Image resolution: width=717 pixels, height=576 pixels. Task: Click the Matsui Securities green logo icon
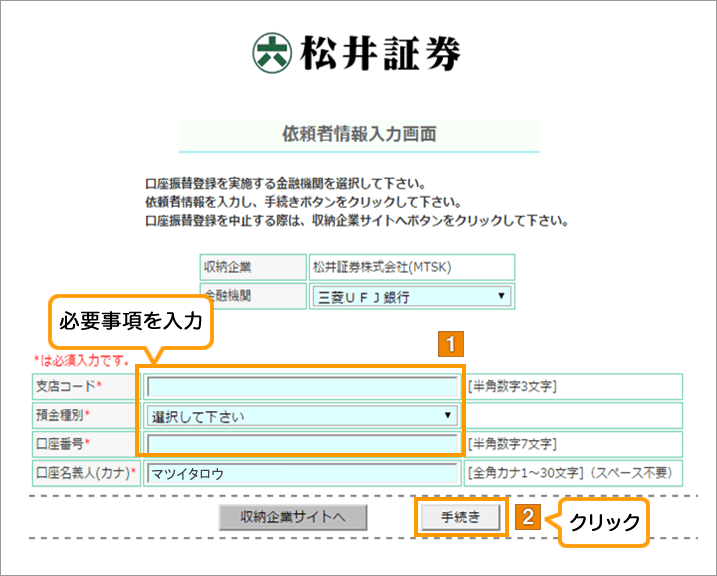(x=272, y=53)
